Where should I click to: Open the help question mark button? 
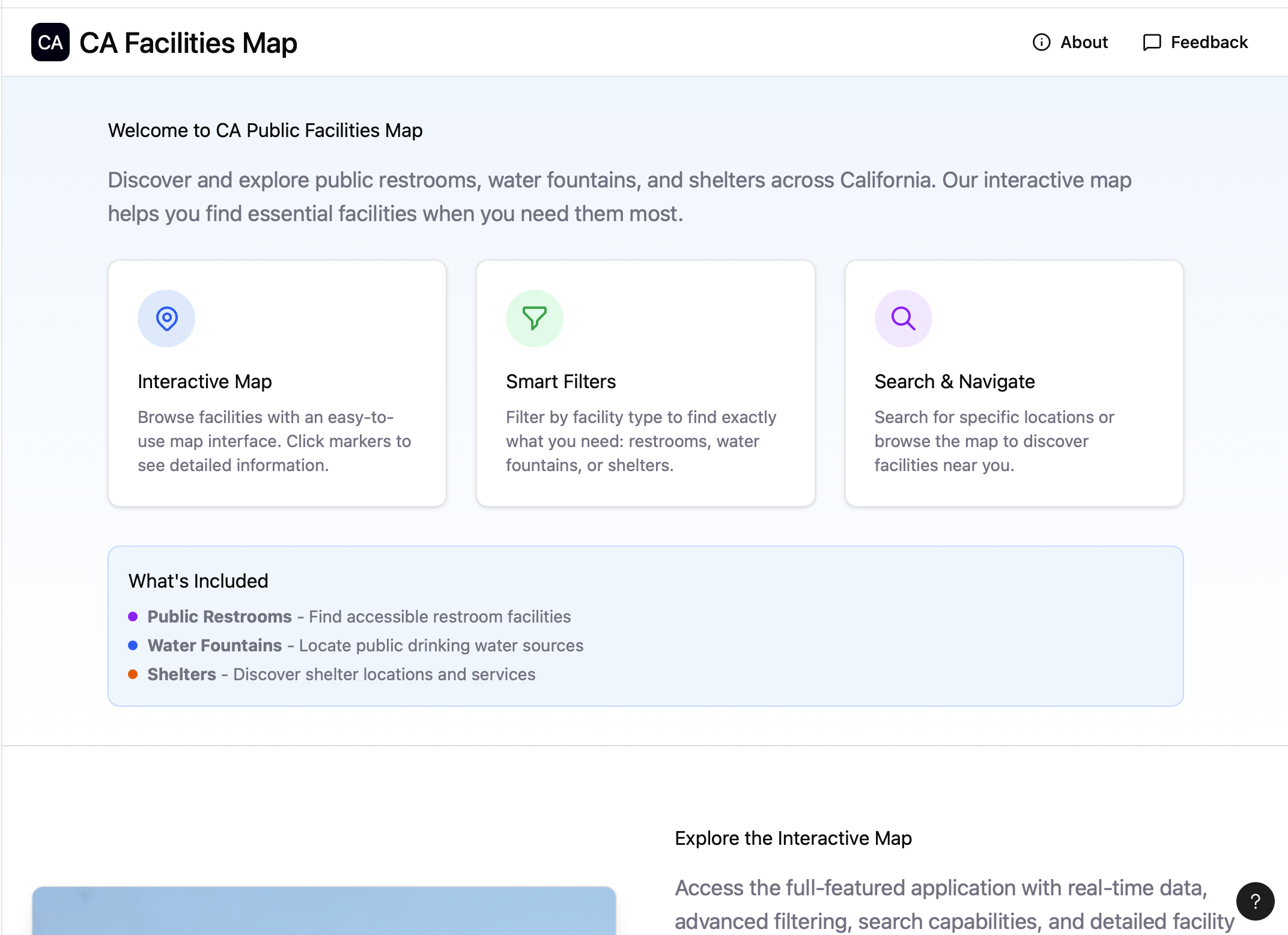point(1255,901)
